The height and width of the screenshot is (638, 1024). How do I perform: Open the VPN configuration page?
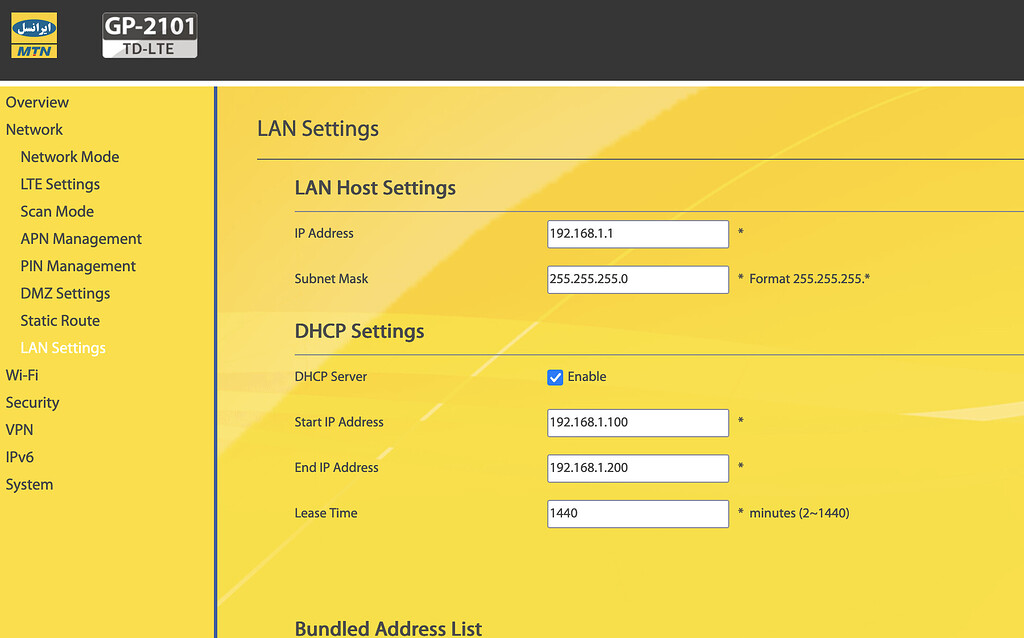(x=19, y=429)
